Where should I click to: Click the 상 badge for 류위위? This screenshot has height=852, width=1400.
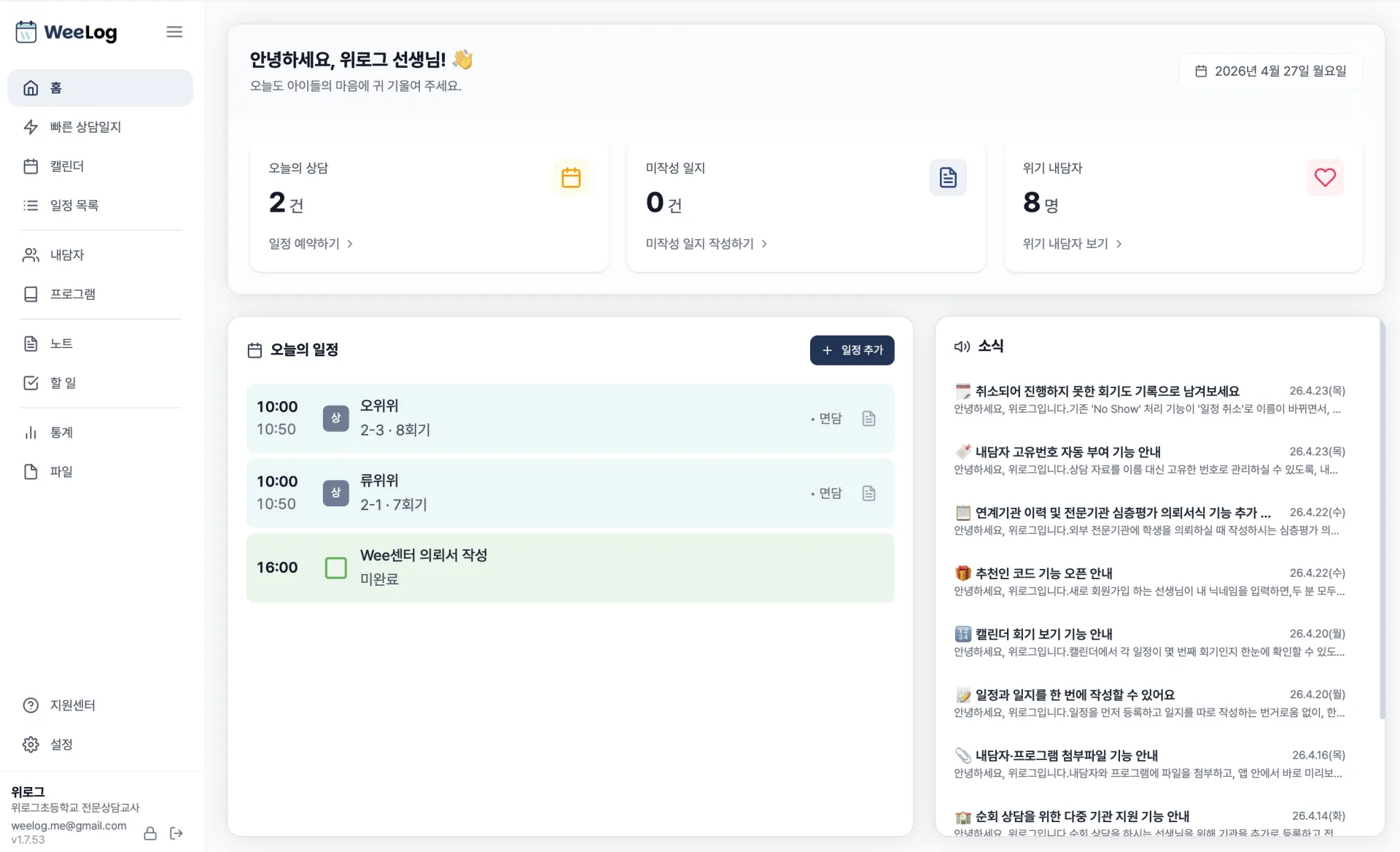pos(335,493)
